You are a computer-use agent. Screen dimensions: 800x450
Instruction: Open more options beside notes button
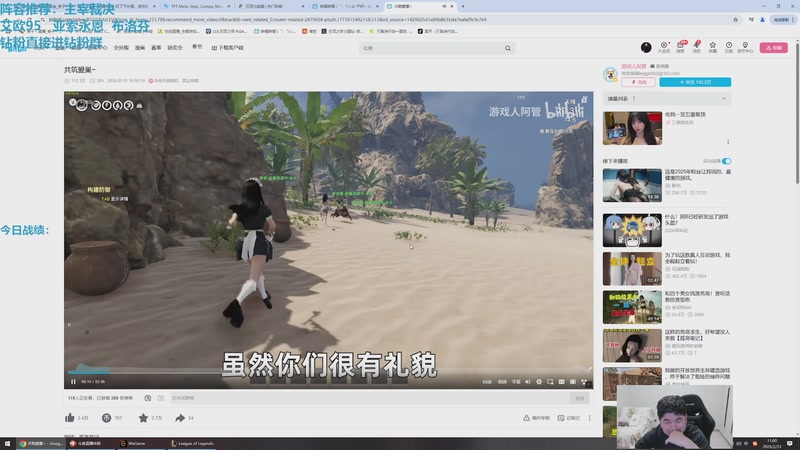point(590,418)
